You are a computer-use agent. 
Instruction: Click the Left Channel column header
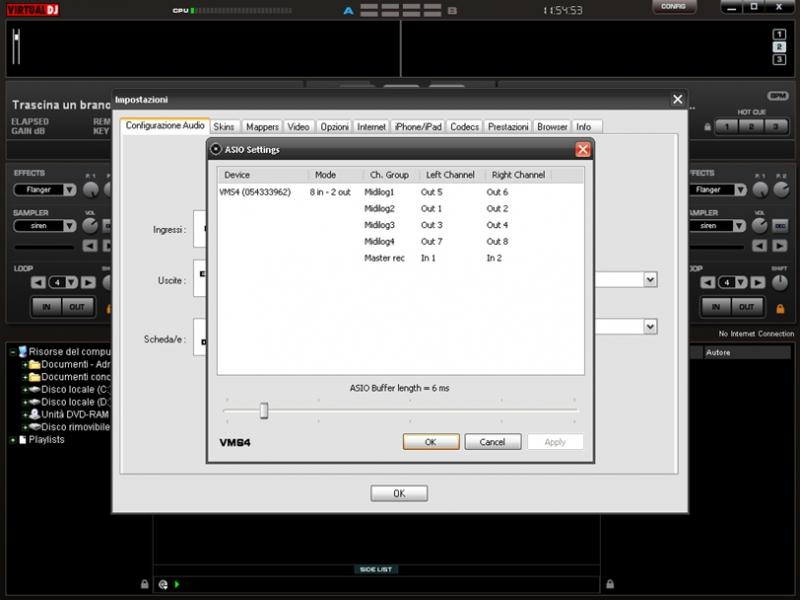451,175
